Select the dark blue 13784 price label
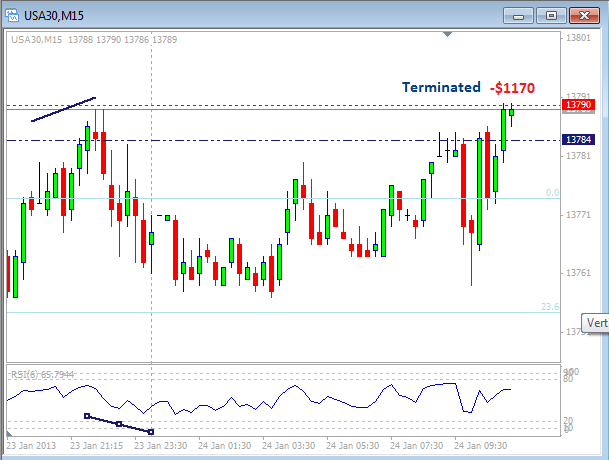This screenshot has width=609, height=460. coord(578,139)
